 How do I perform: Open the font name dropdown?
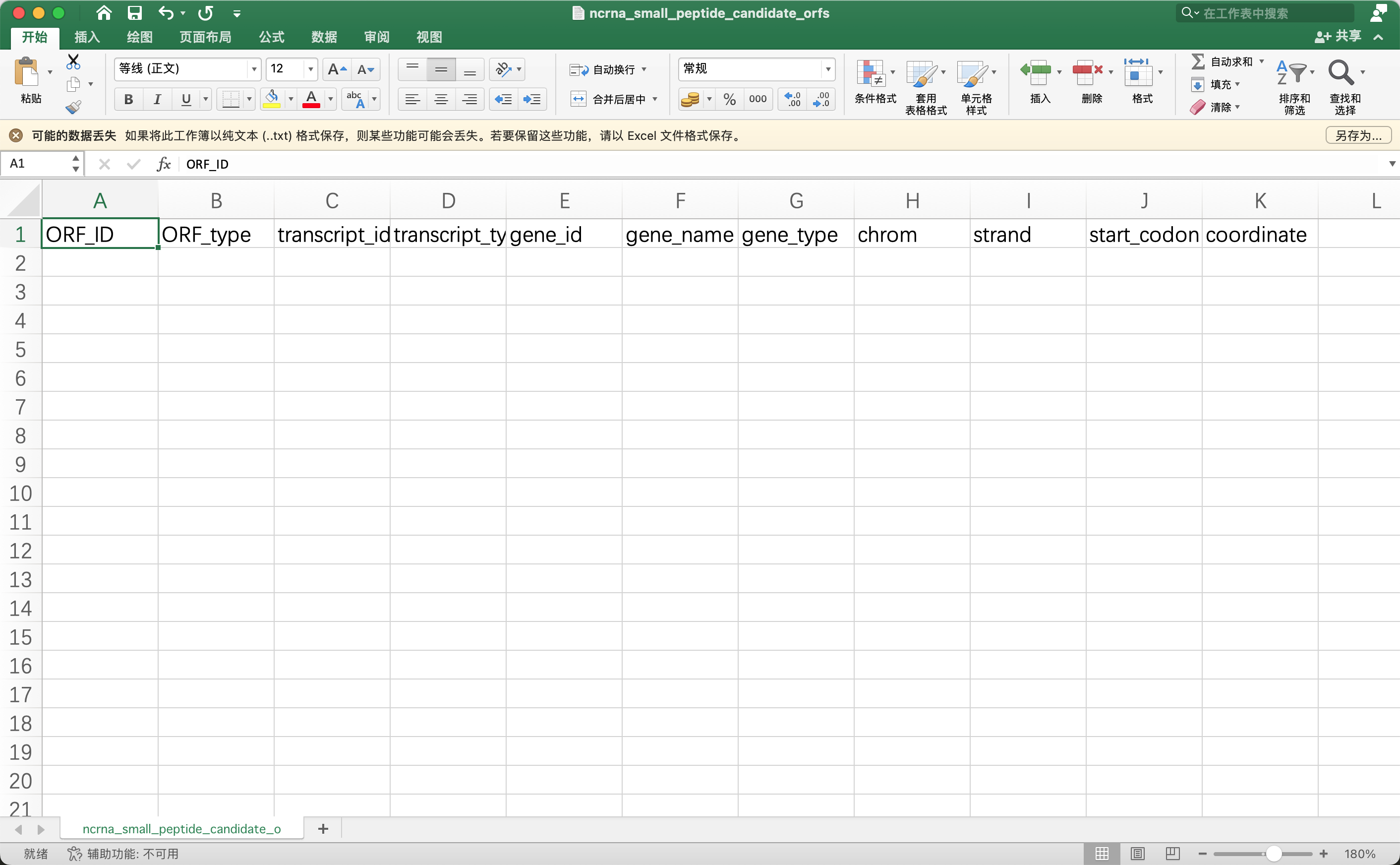(x=254, y=68)
